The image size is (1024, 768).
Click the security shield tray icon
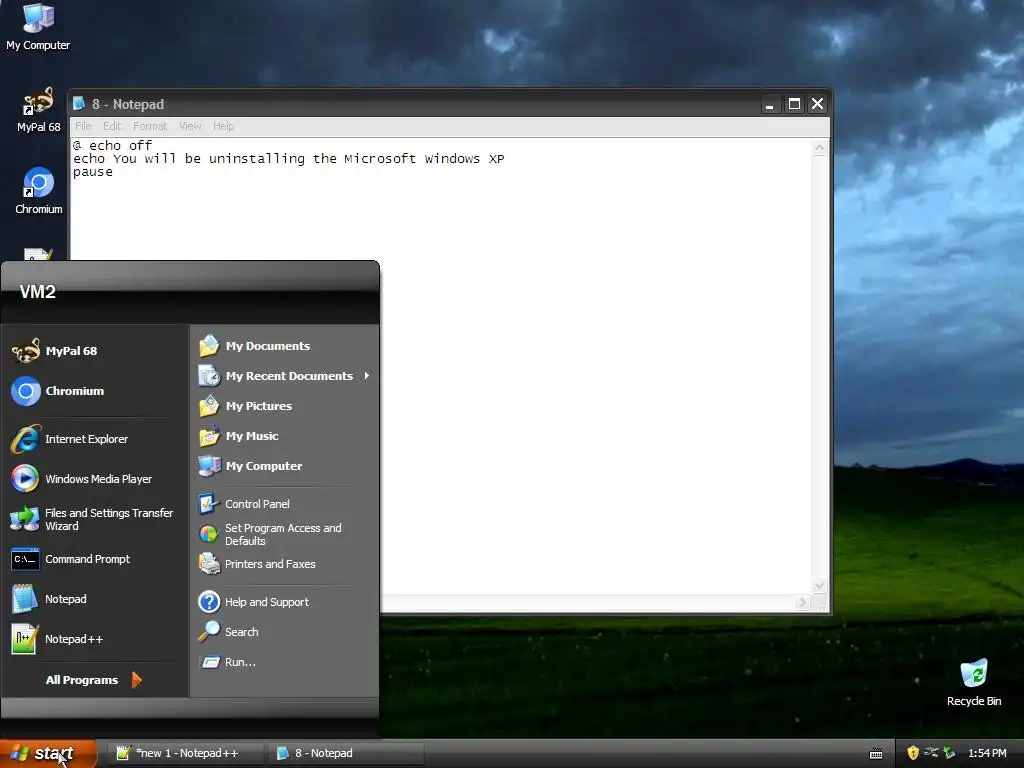pyautogui.click(x=913, y=753)
